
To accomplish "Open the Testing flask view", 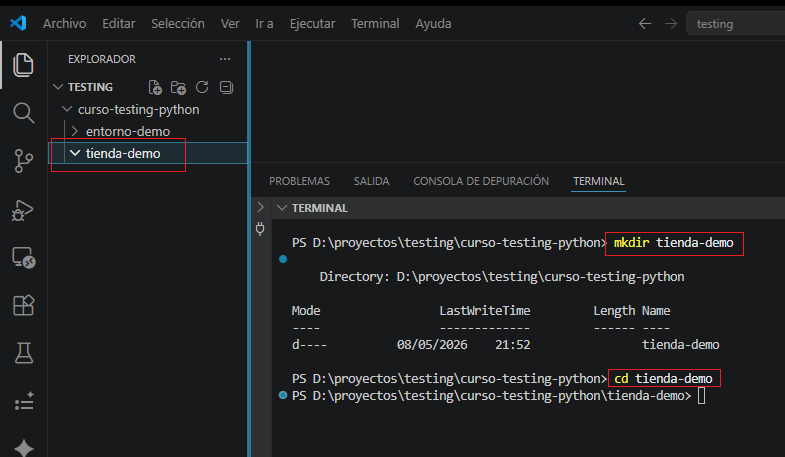I will click(24, 353).
